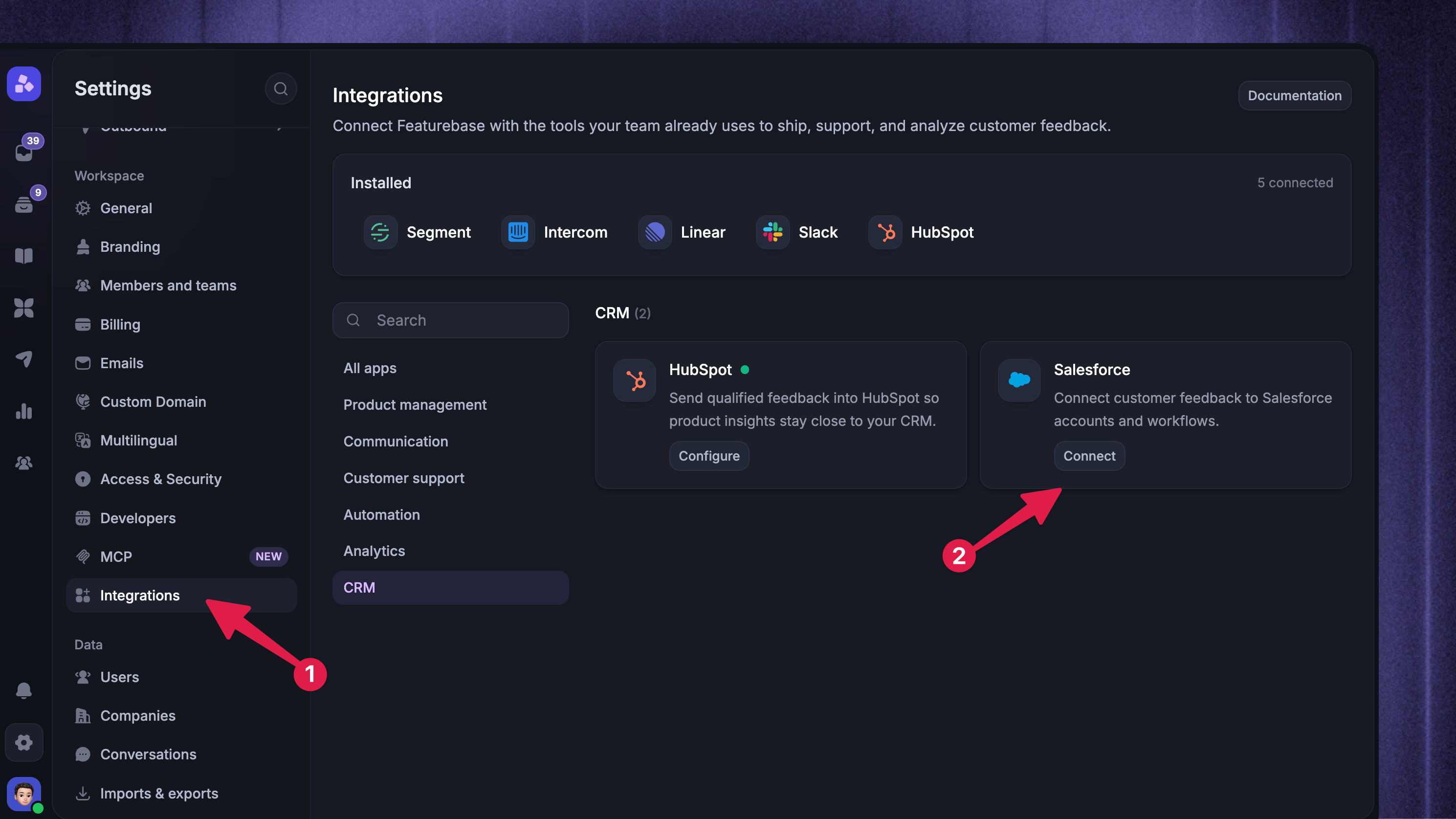Filter integrations by Communication
The height and width of the screenshot is (819, 1456).
click(x=450, y=442)
